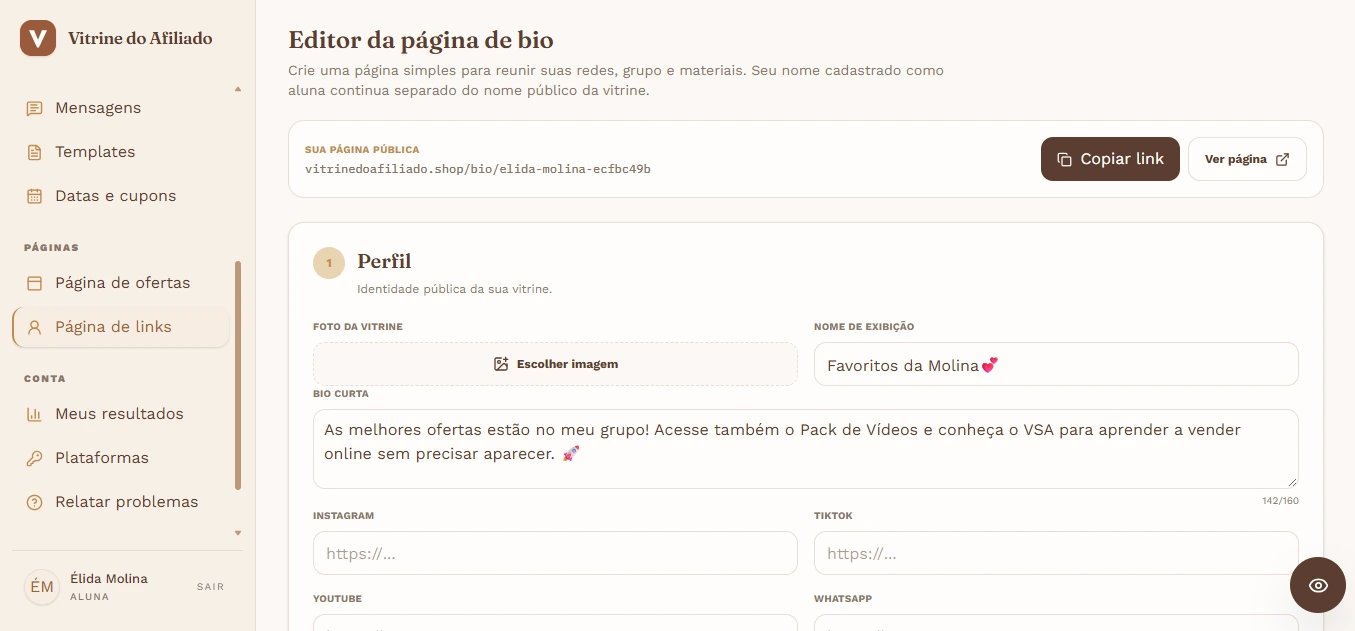Click the public page URL text

click(x=478, y=169)
